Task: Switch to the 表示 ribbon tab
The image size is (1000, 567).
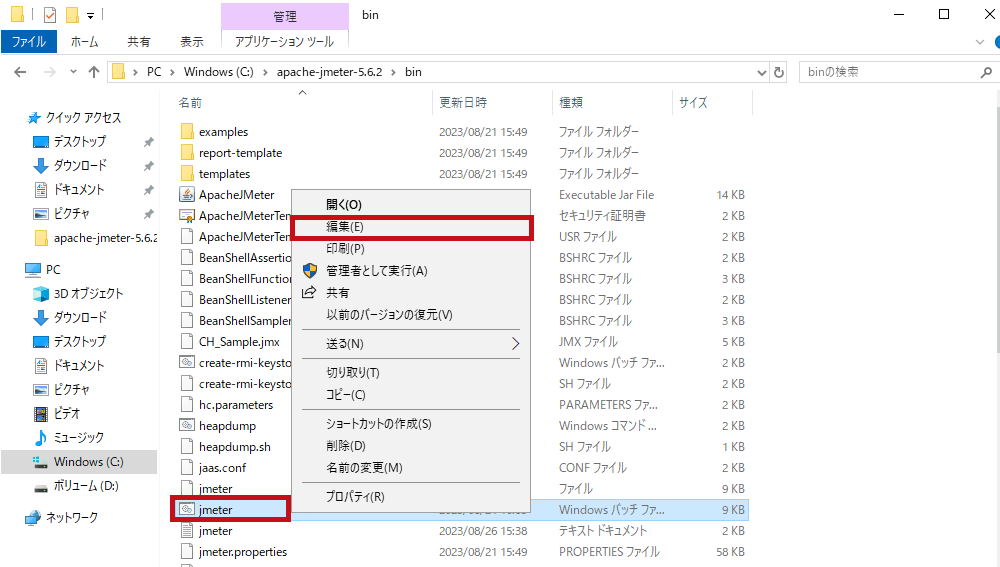Action: point(192,42)
